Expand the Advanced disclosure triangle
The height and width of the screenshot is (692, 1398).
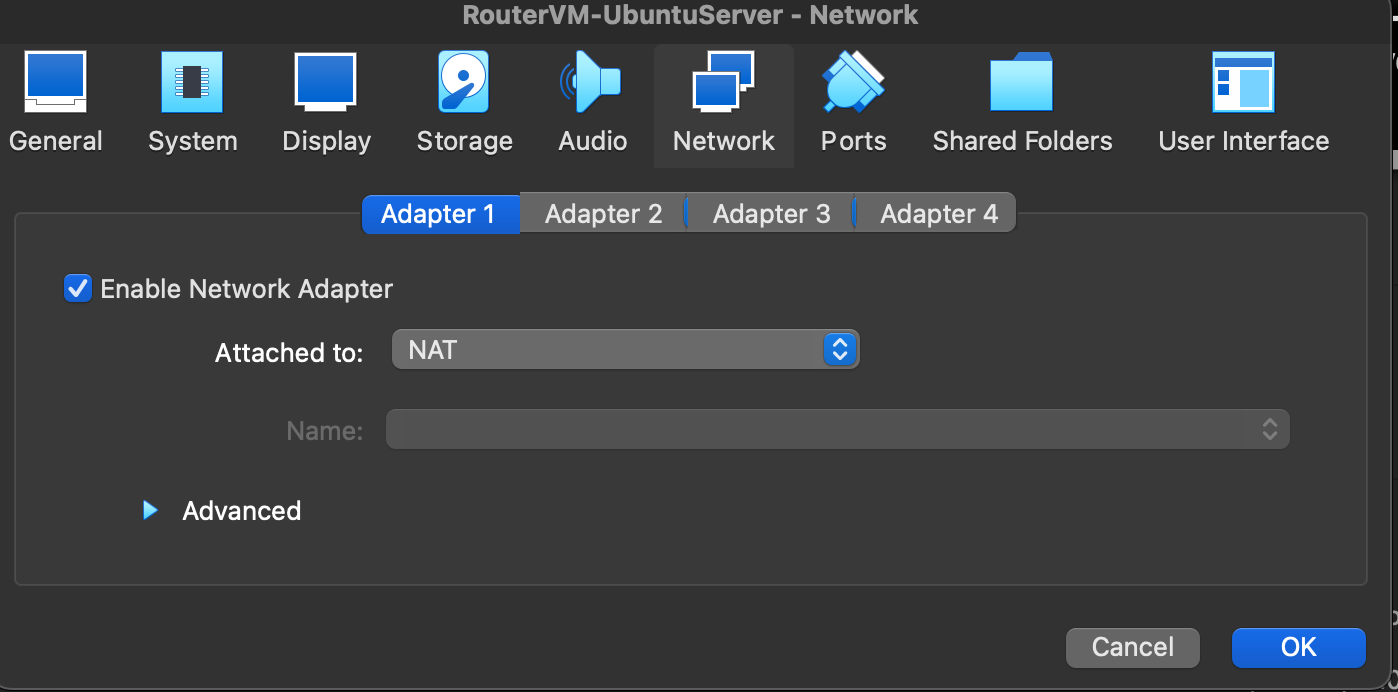(x=150, y=511)
